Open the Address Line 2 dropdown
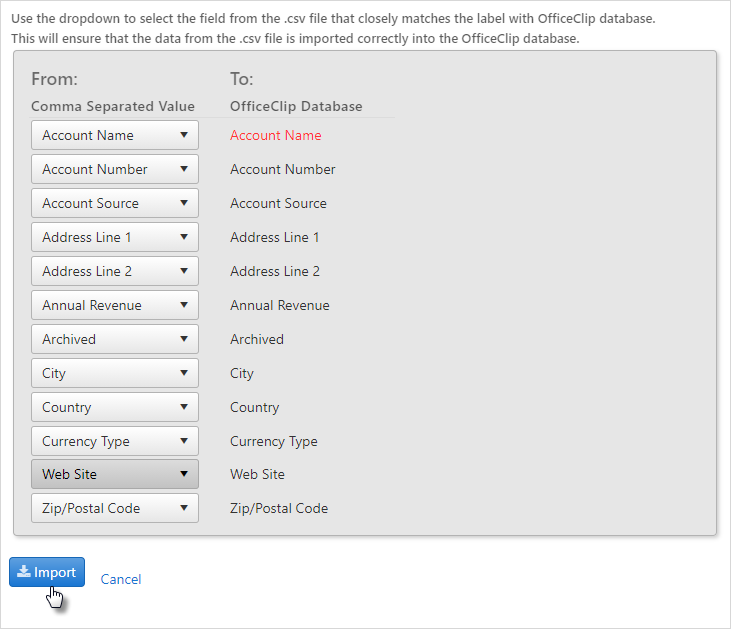This screenshot has height=629, width=731. 115,271
